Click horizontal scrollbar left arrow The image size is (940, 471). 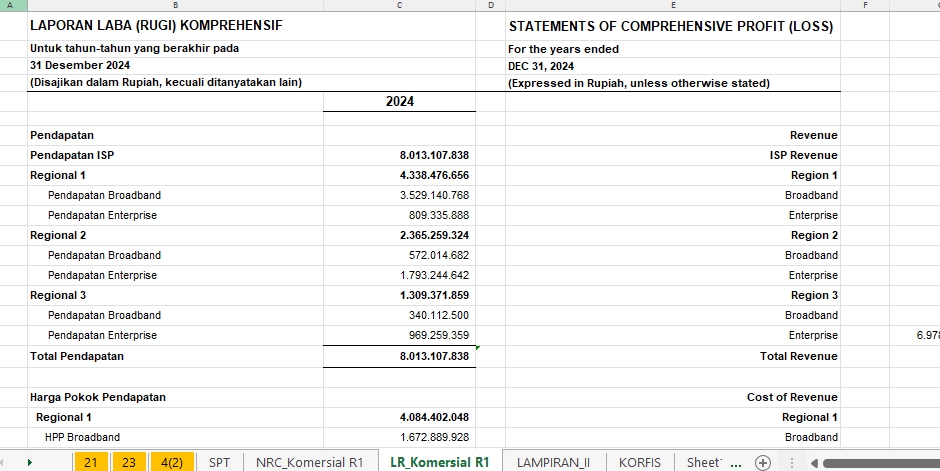(x=814, y=462)
